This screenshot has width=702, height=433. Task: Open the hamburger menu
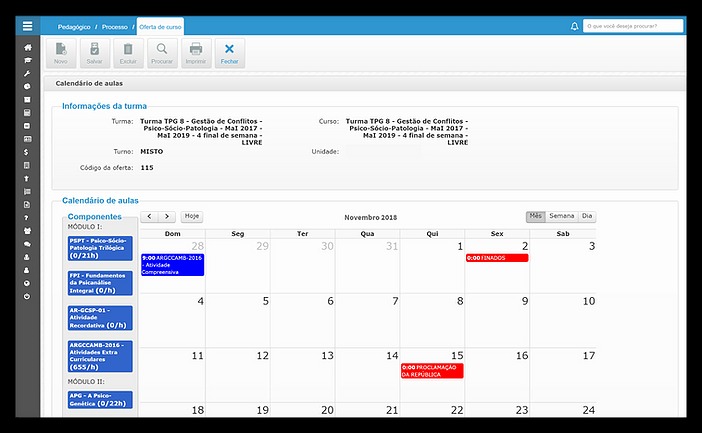(27, 26)
